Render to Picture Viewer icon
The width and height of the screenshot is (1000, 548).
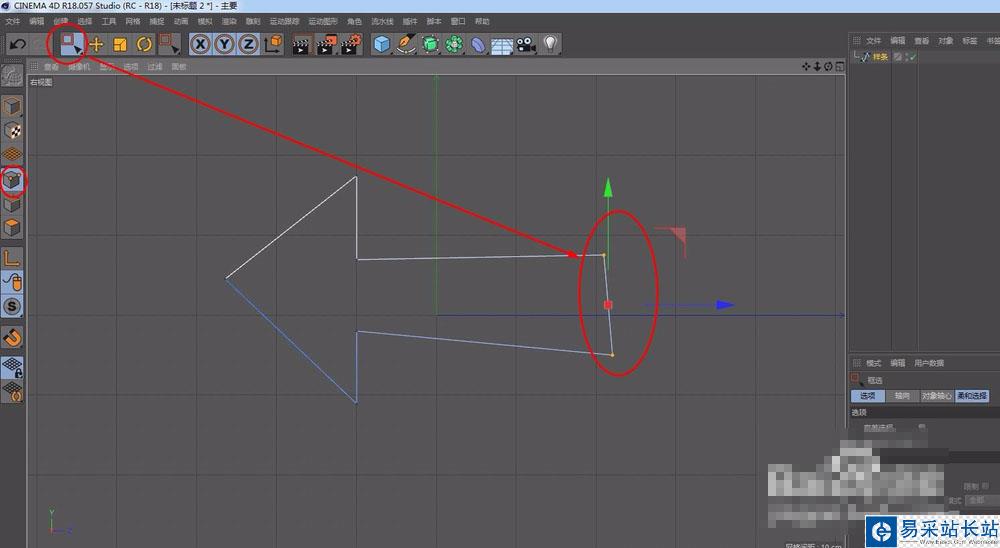325,45
